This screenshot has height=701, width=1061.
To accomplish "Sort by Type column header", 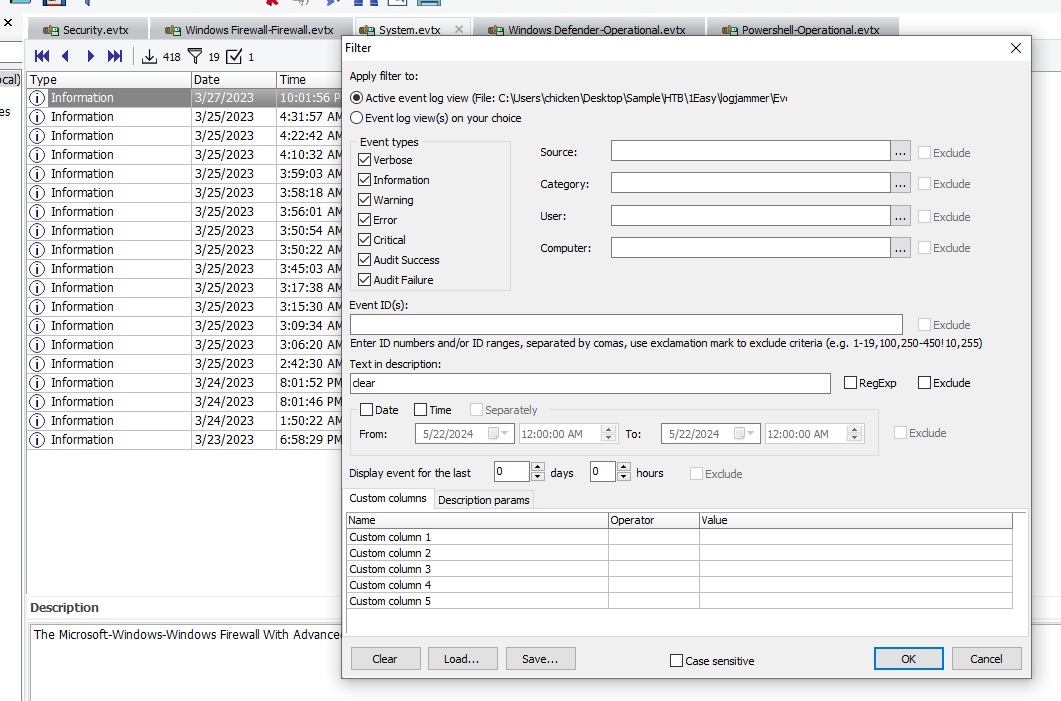I will tap(109, 79).
